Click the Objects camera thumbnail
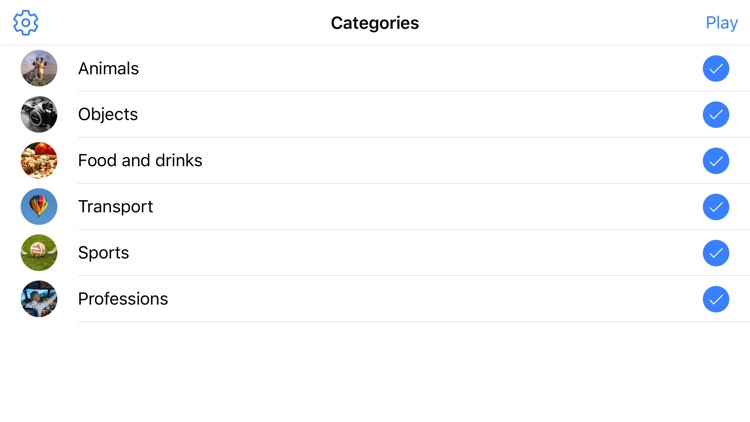 pos(39,114)
